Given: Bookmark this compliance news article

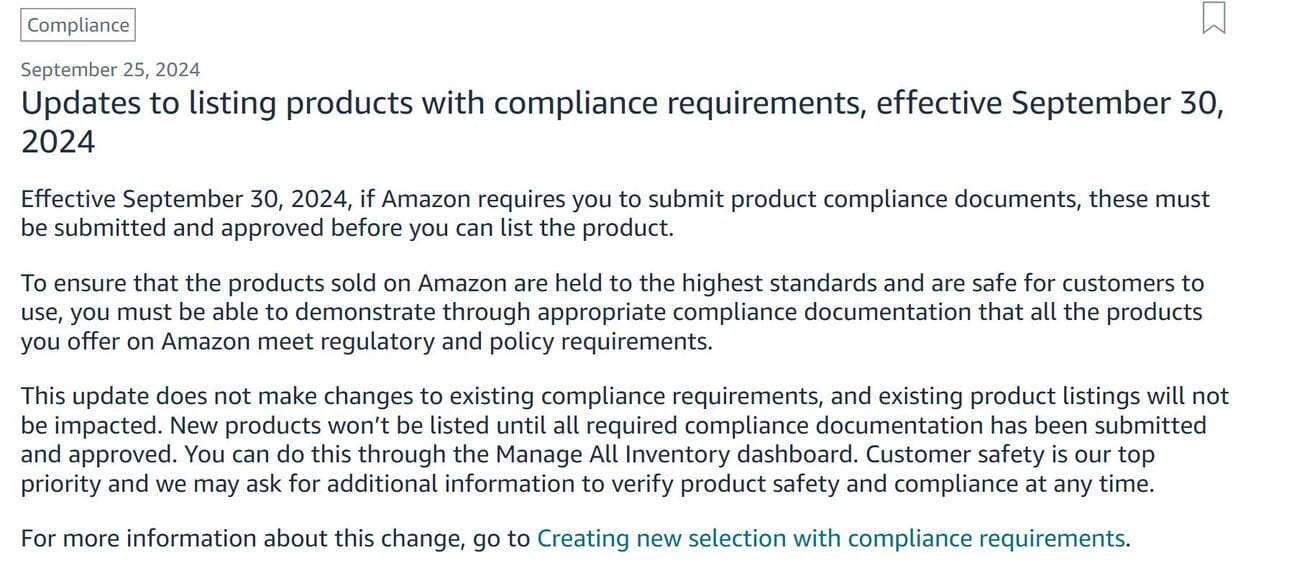Looking at the screenshot, I should click(1214, 18).
